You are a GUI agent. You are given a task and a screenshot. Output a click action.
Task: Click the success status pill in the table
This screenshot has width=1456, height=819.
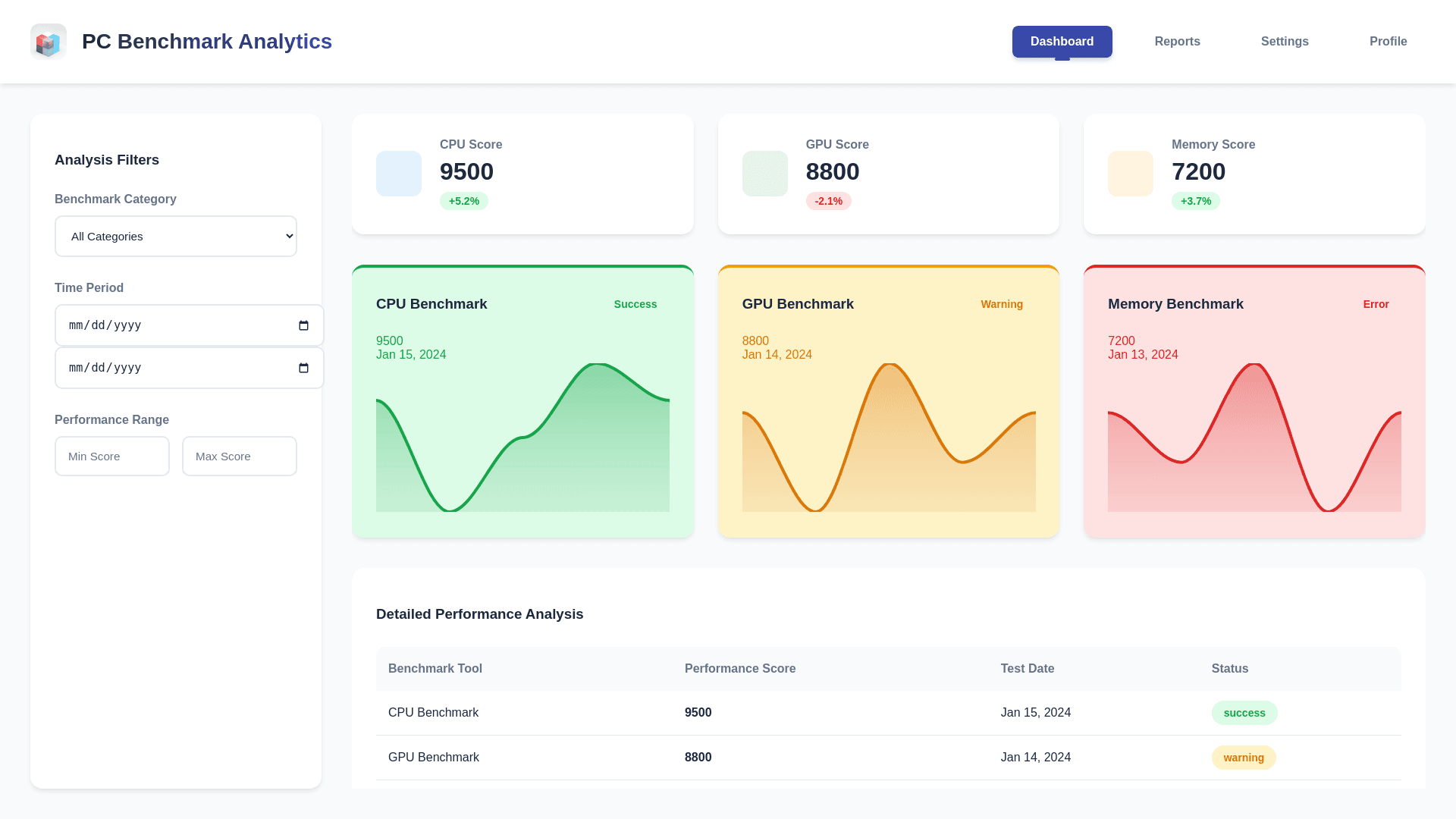click(1244, 713)
